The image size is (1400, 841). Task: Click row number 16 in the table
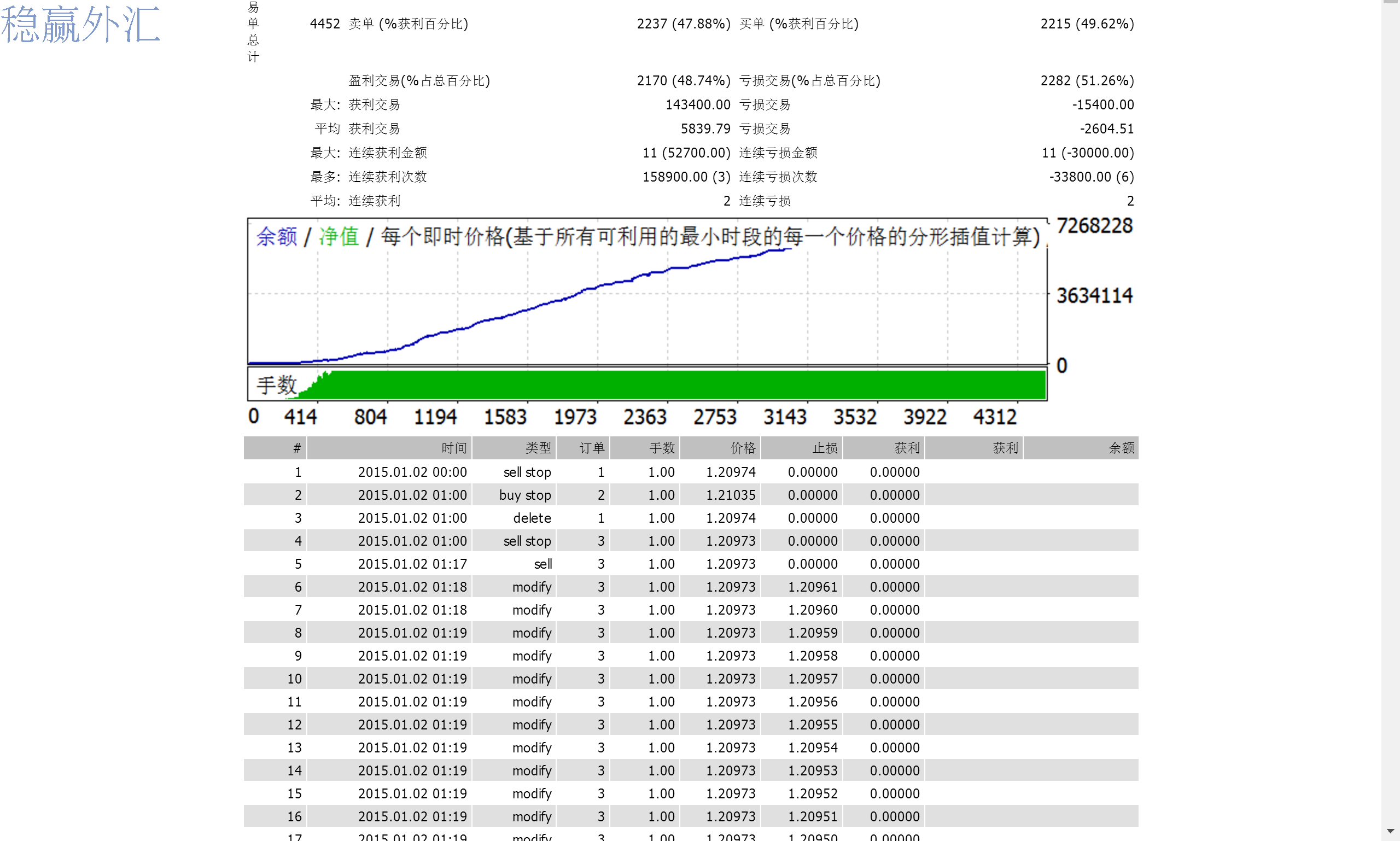294,816
